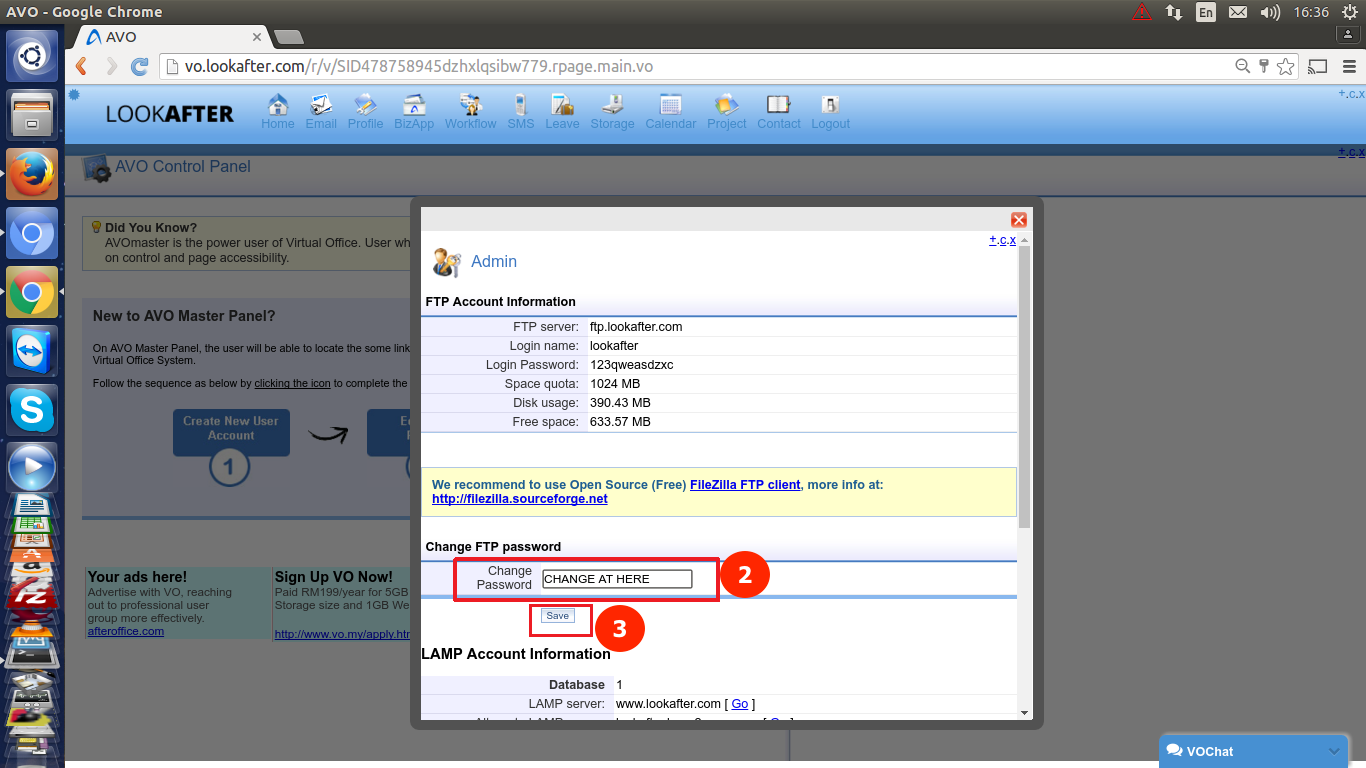The width and height of the screenshot is (1366, 768).
Task: Open the VOChat bar
Action: coord(1255,751)
